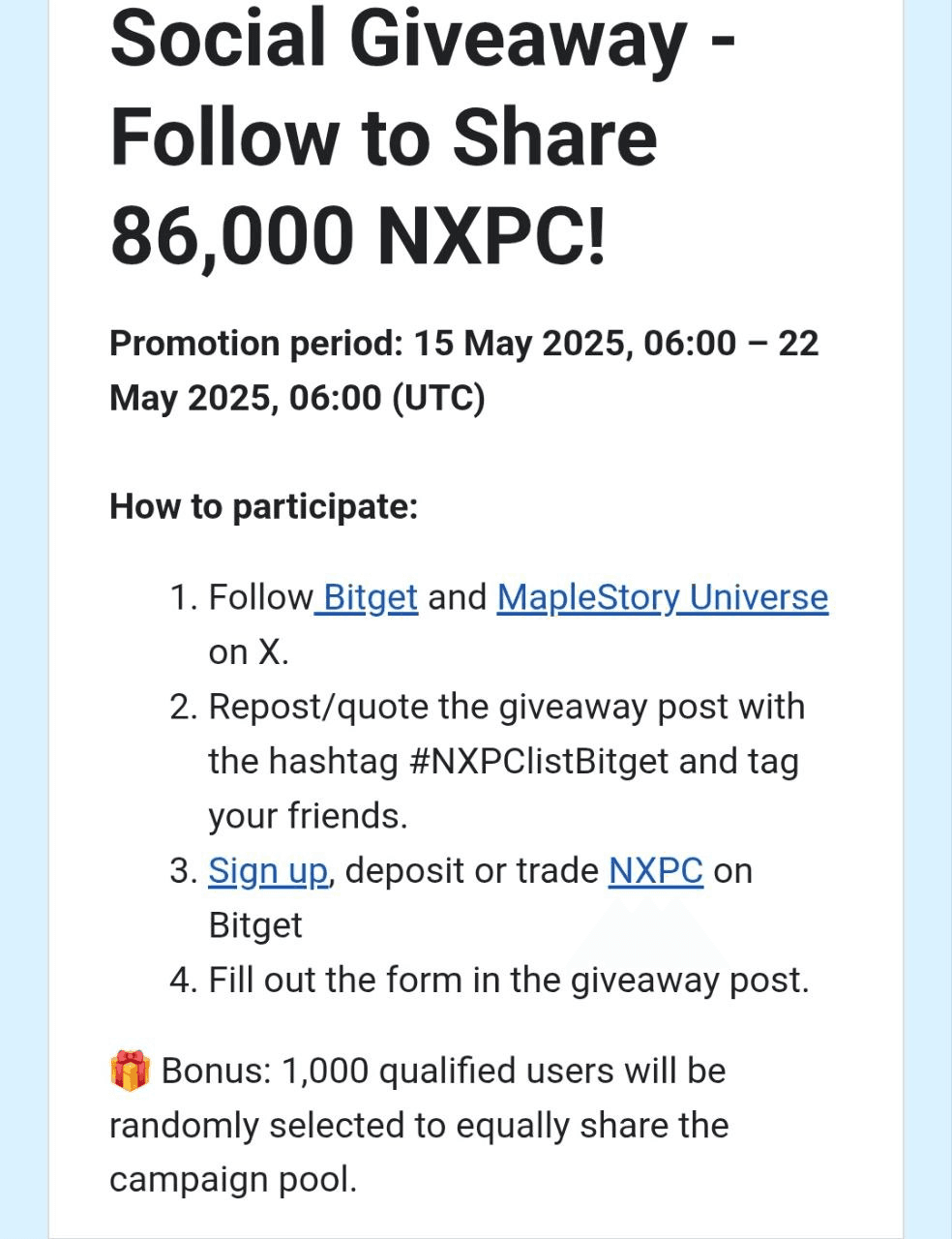Click the "Promotion period: 15 May 2025" text

(463, 344)
